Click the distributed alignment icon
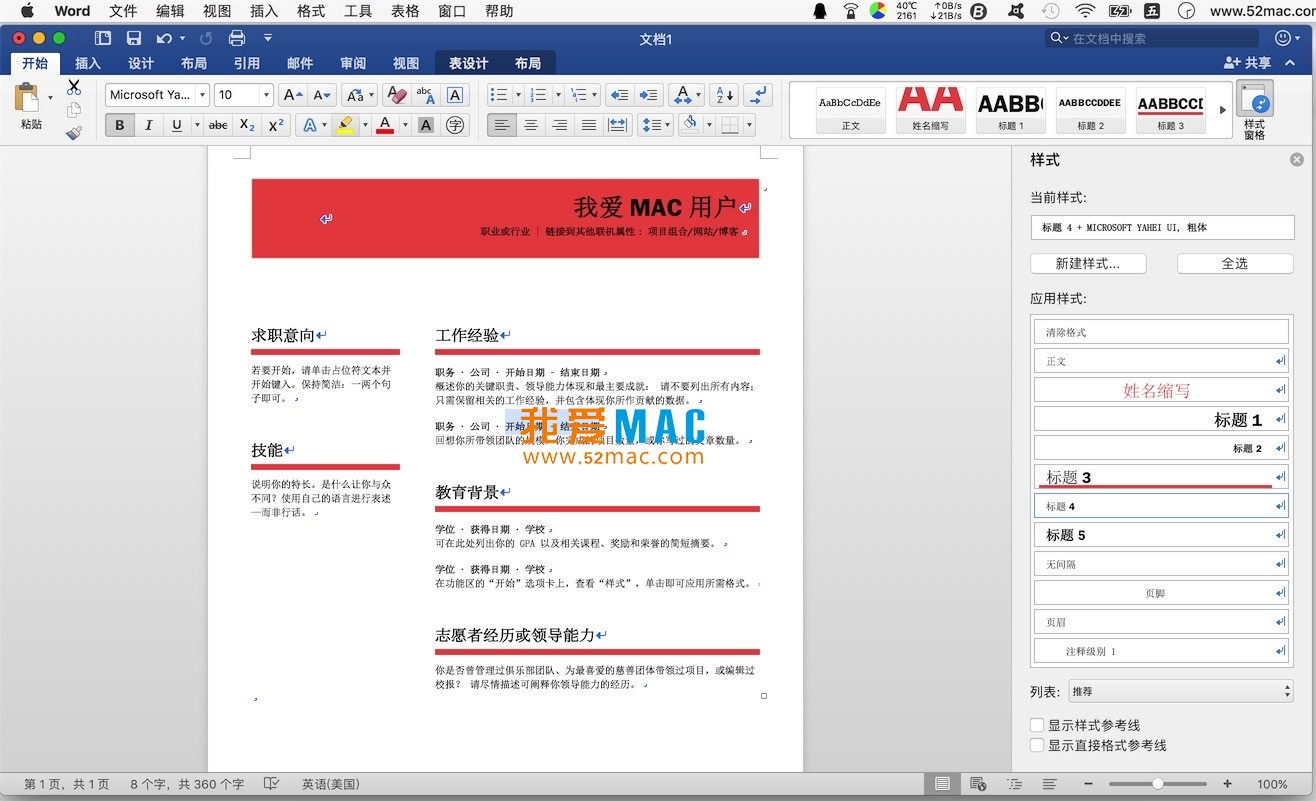The height and width of the screenshot is (801, 1316). 618,125
